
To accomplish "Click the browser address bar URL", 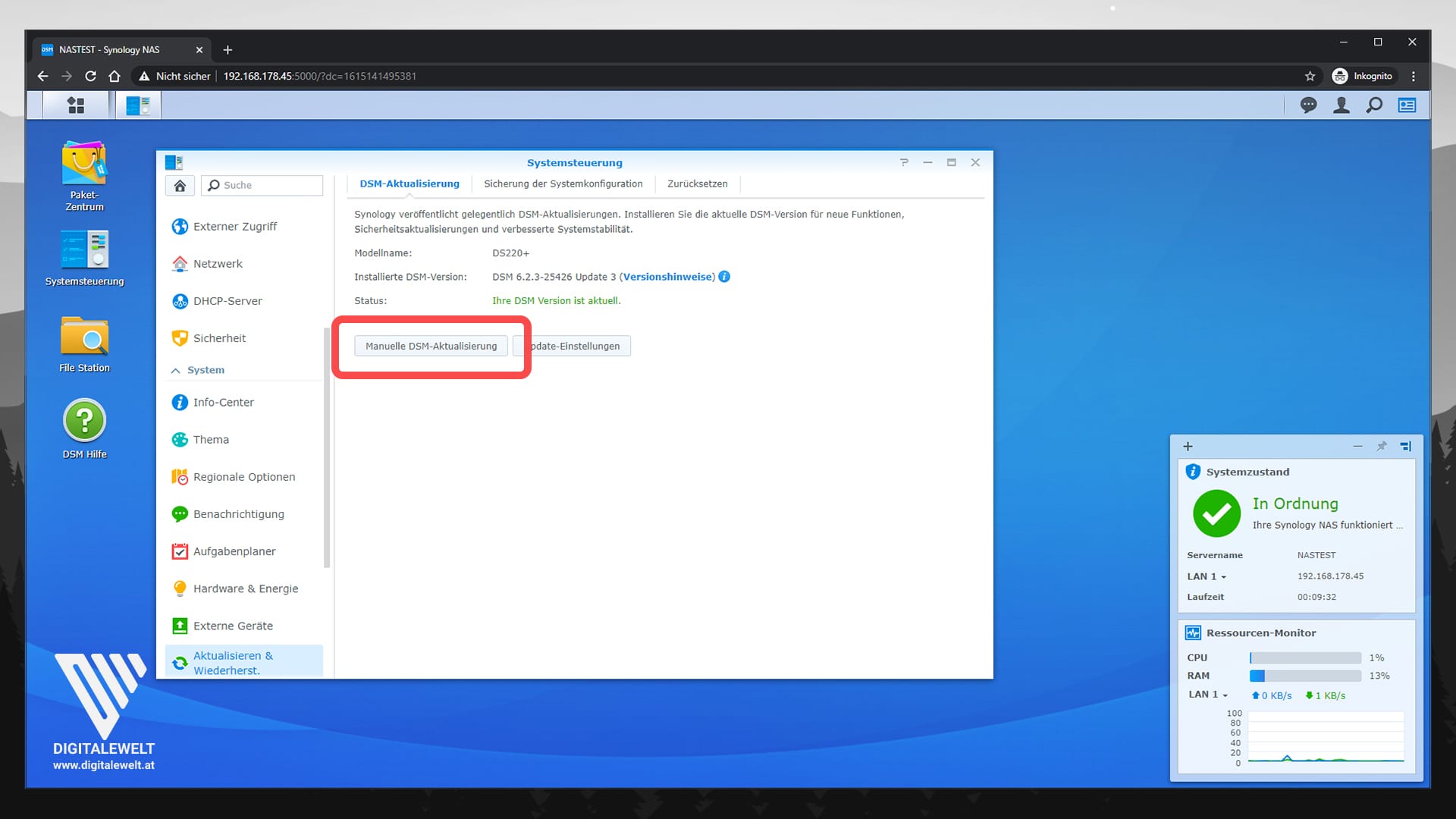I will (319, 77).
